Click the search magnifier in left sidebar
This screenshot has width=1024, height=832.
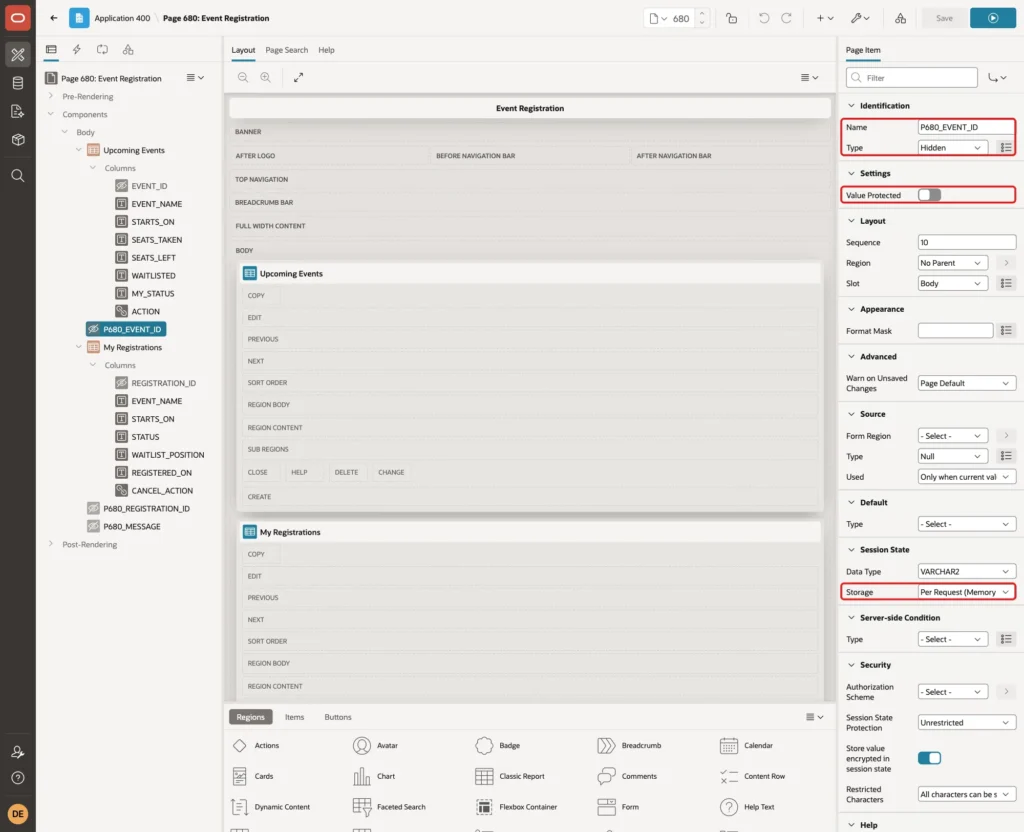(x=18, y=176)
